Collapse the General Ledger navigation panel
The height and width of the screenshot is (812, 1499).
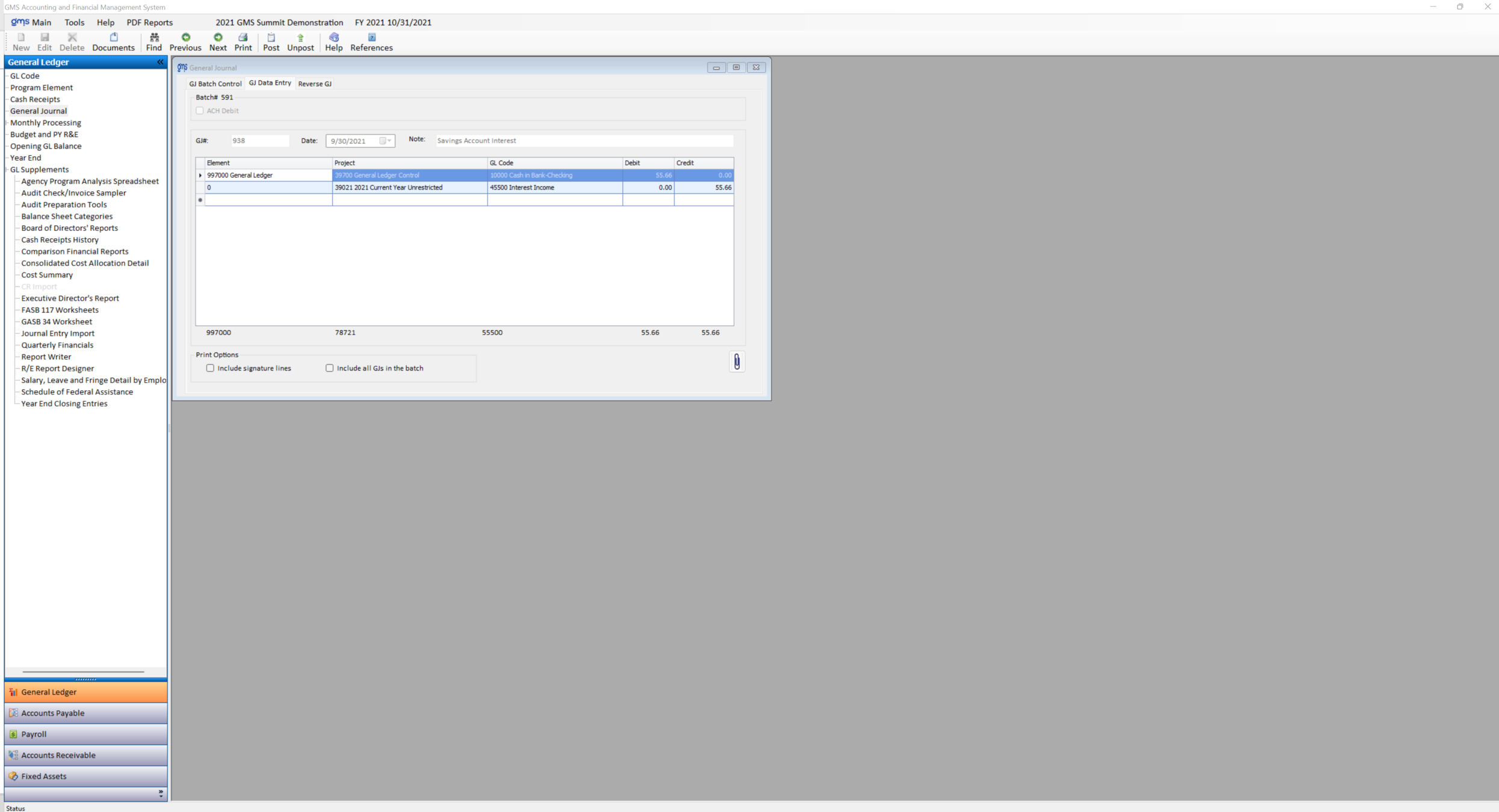160,62
